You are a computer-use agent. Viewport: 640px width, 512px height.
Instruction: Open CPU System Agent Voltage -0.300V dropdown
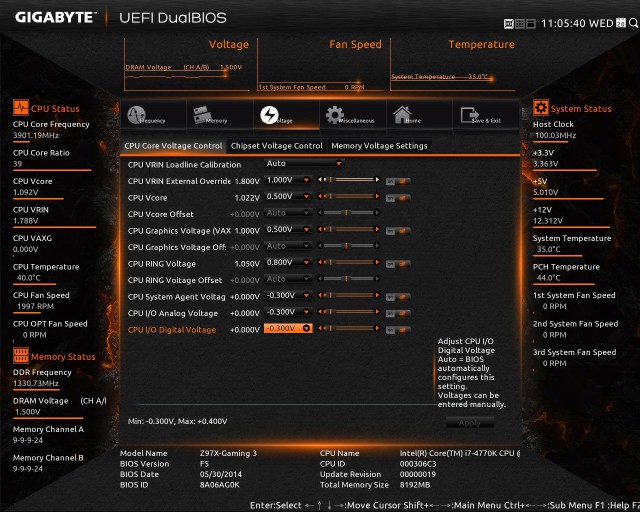point(288,295)
